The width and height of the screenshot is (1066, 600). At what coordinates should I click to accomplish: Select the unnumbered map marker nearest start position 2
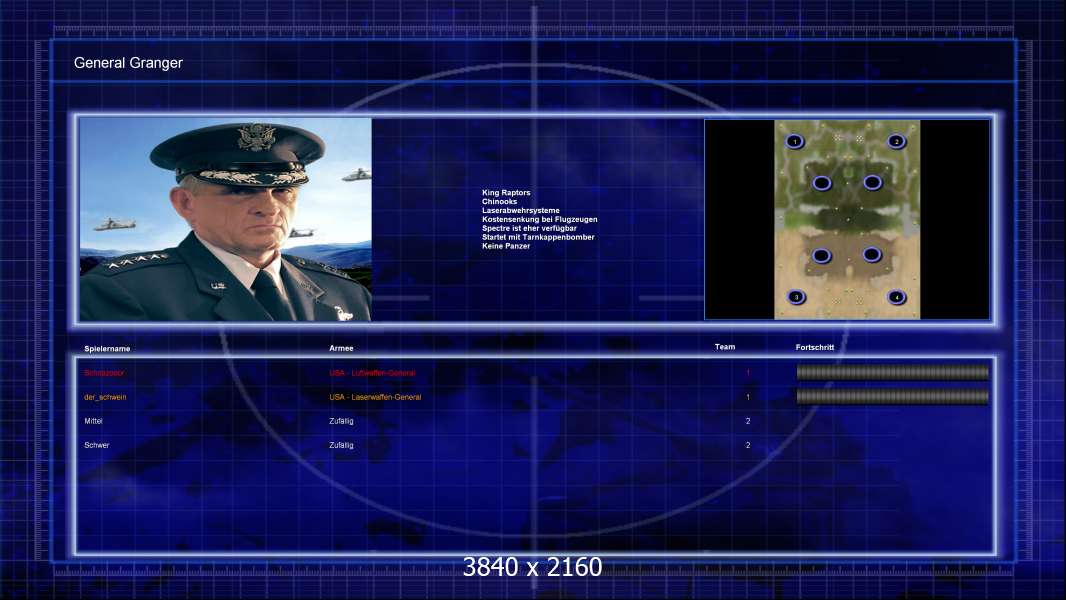coord(872,182)
